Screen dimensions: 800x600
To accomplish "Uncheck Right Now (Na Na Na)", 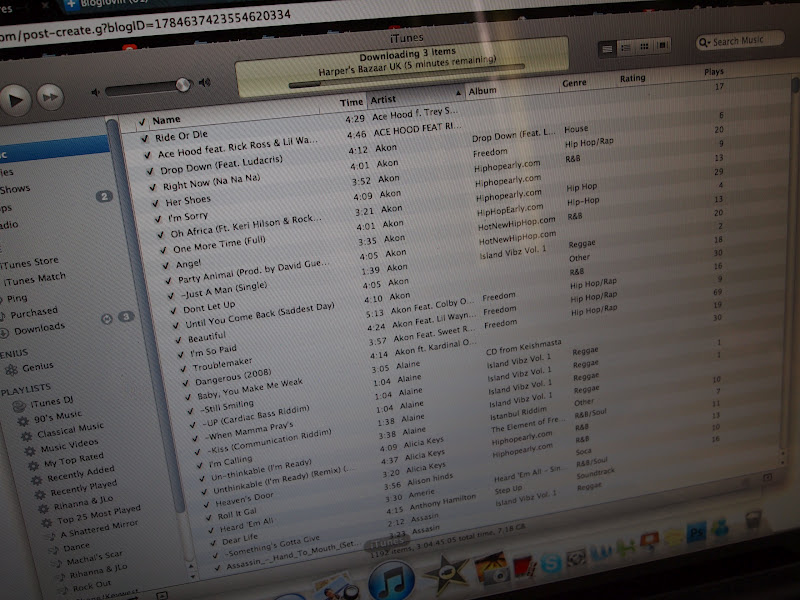I will coord(153,187).
